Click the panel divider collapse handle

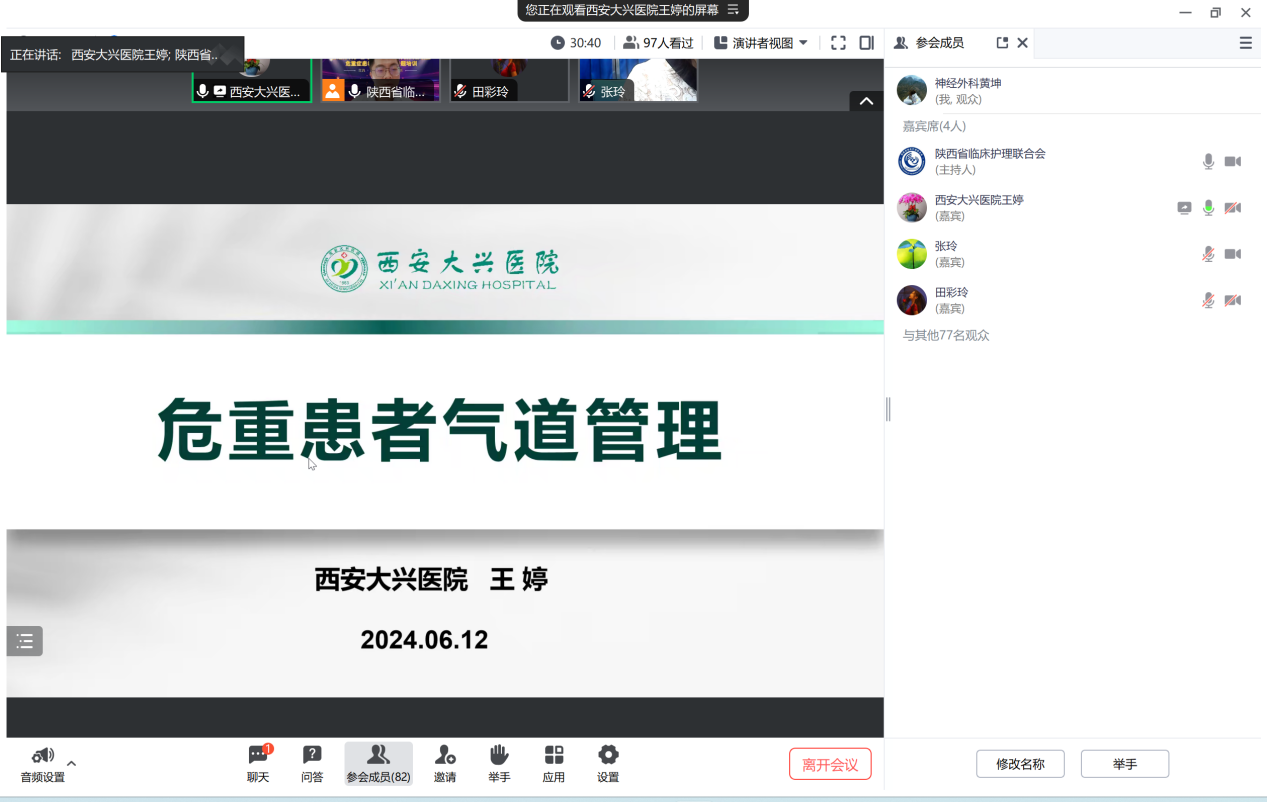(x=888, y=409)
